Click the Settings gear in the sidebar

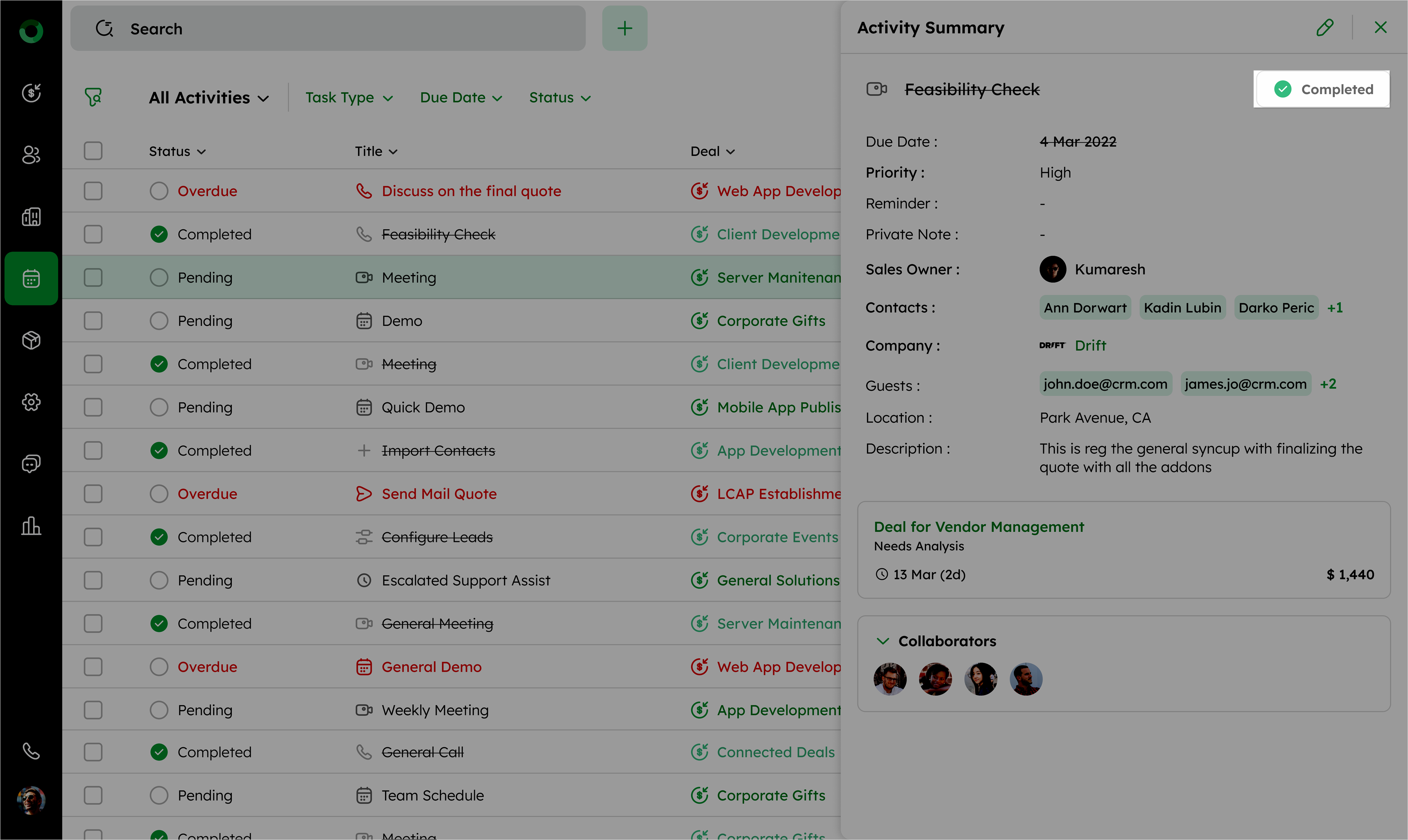(x=31, y=402)
